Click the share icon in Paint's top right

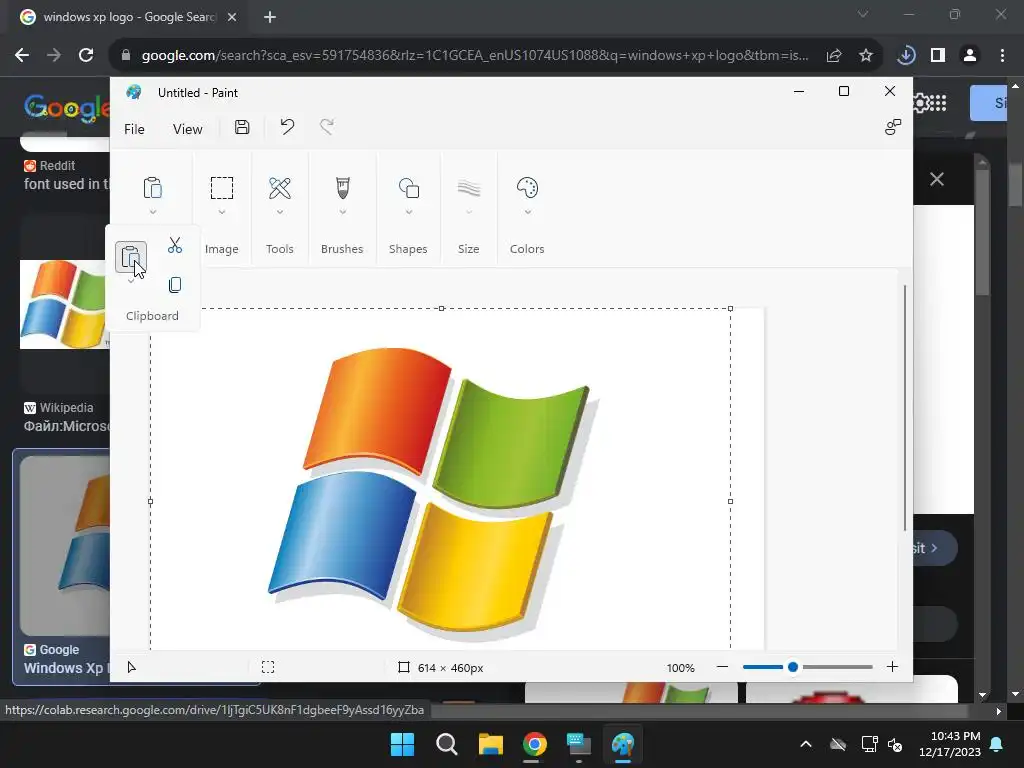[893, 127]
